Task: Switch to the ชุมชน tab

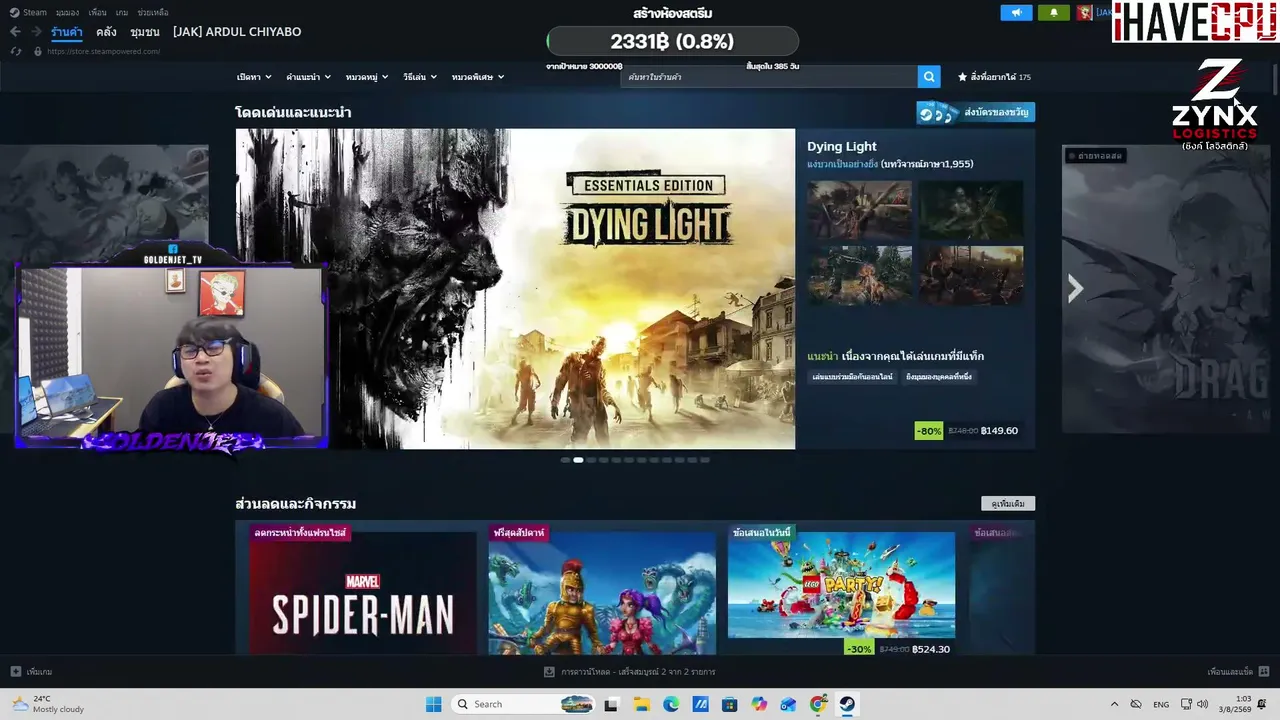Action: pyautogui.click(x=145, y=32)
